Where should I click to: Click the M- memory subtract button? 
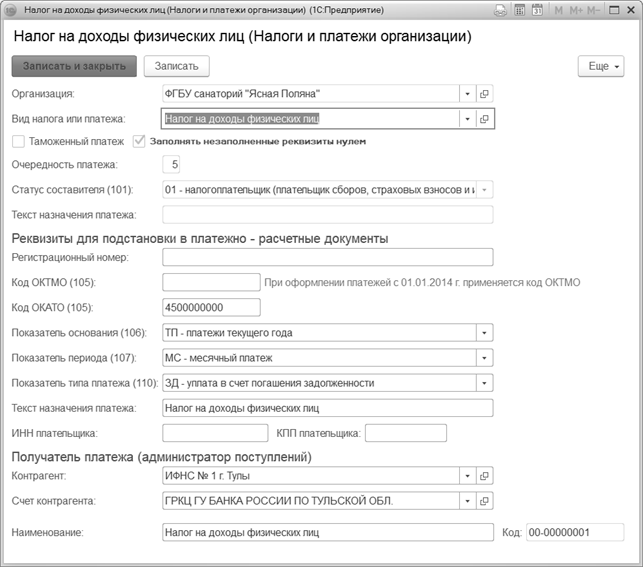point(593,10)
